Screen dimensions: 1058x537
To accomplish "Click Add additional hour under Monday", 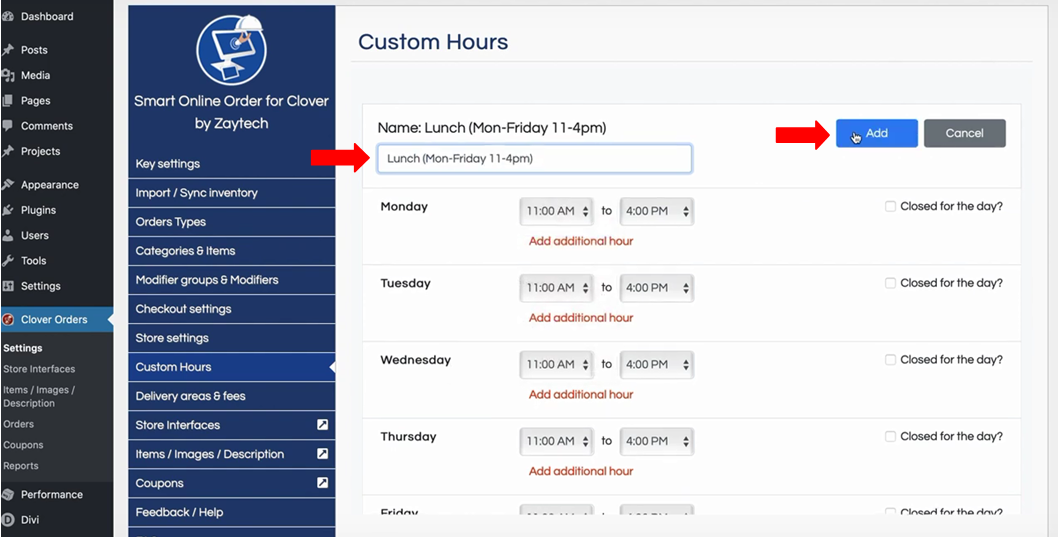I will (581, 241).
